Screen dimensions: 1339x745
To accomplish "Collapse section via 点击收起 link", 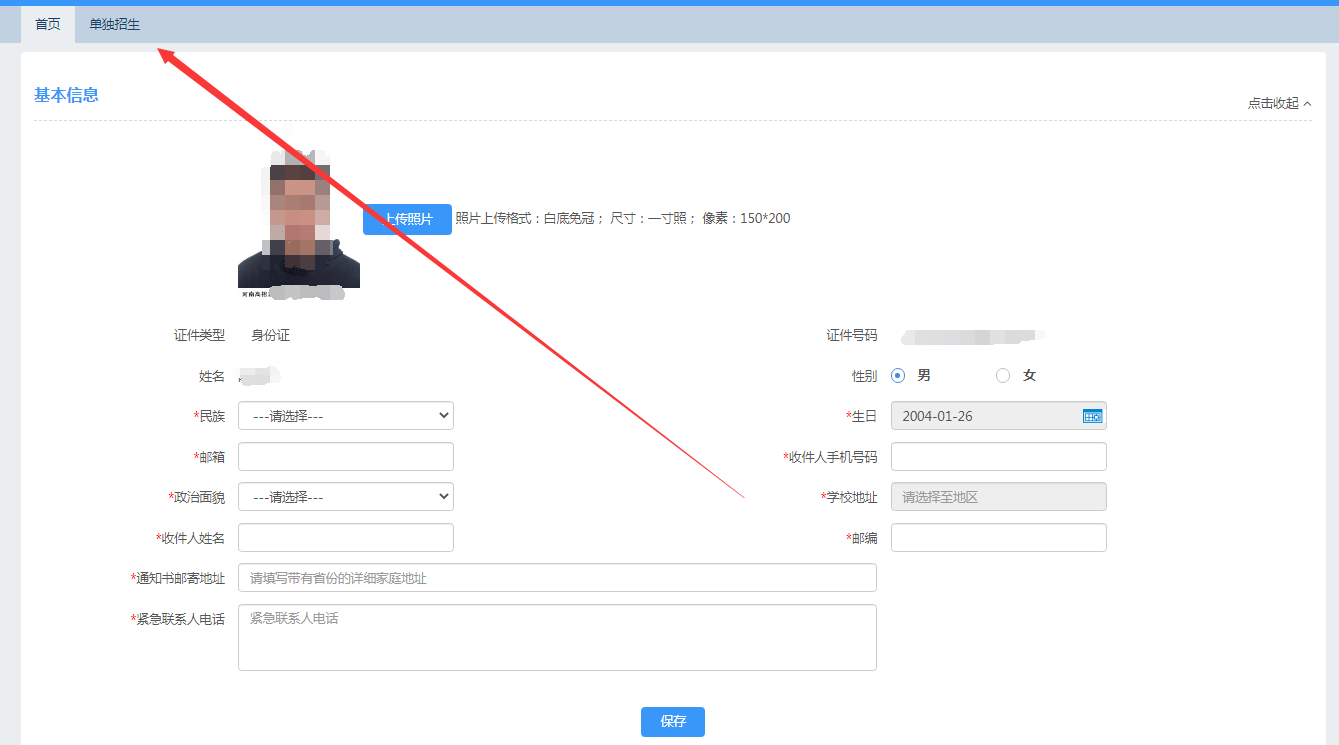I will 1272,104.
